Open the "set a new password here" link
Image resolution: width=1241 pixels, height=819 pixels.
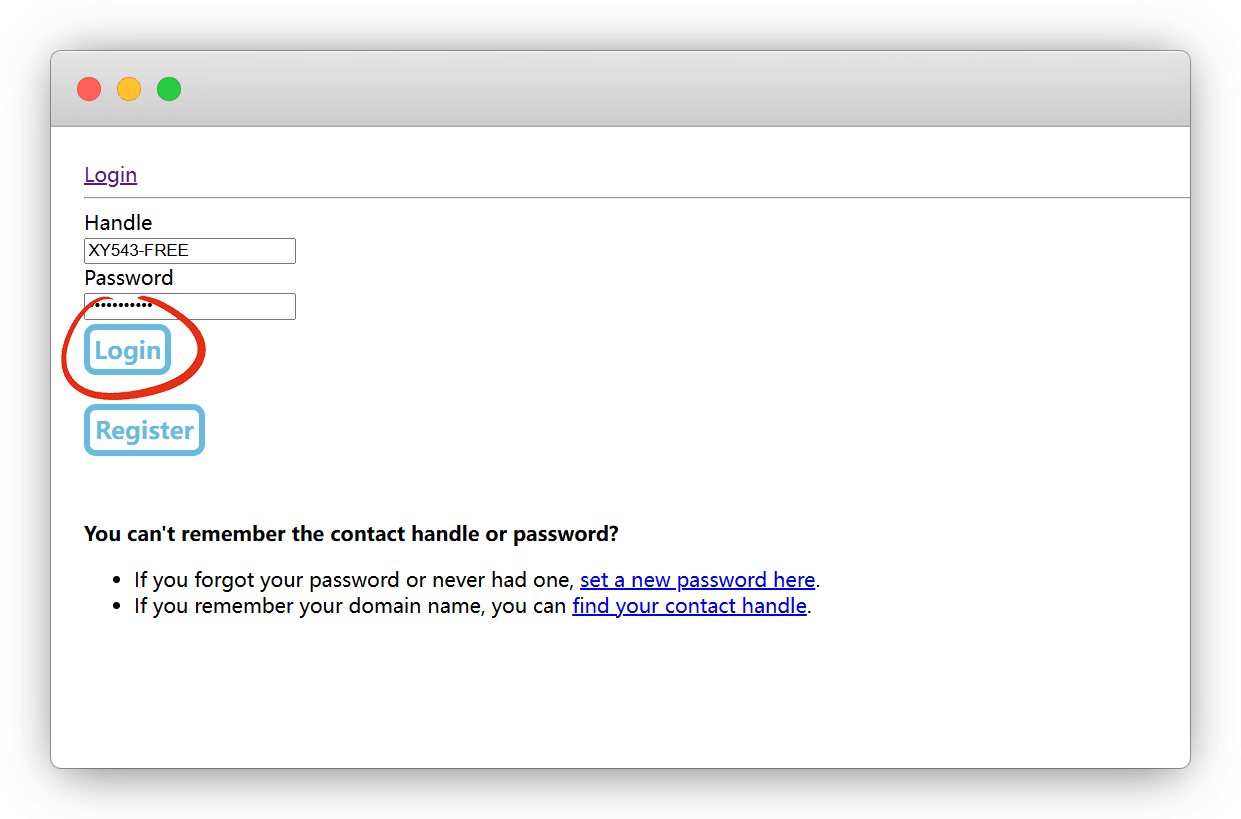(697, 580)
